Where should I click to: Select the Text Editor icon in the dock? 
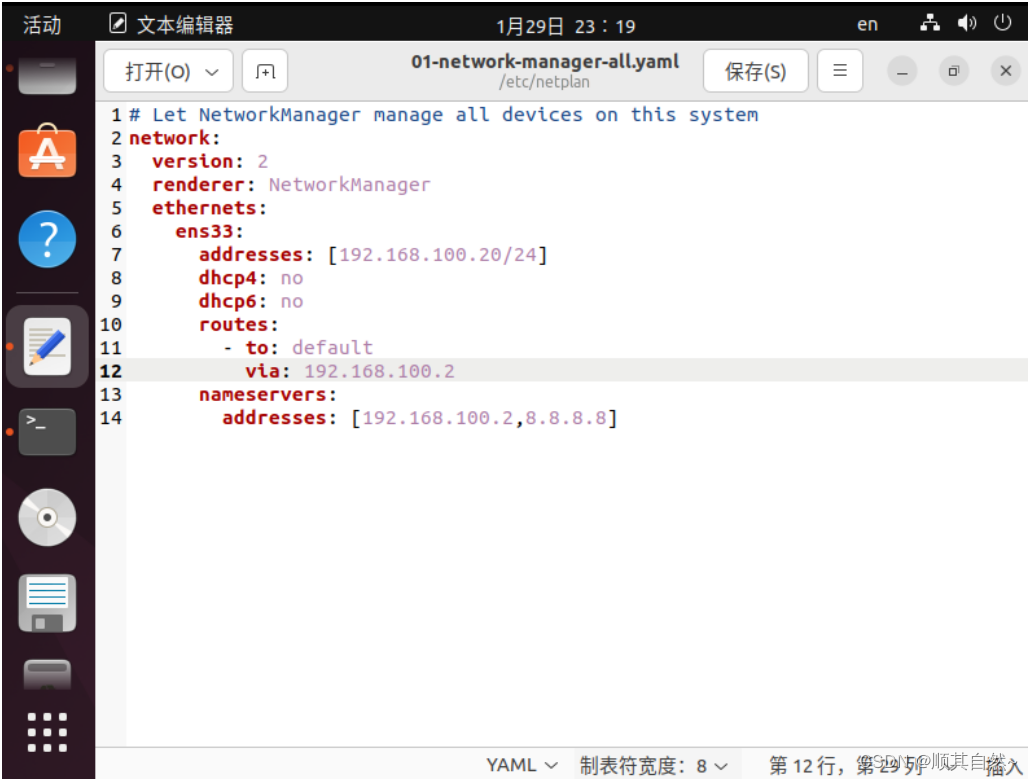tap(45, 345)
